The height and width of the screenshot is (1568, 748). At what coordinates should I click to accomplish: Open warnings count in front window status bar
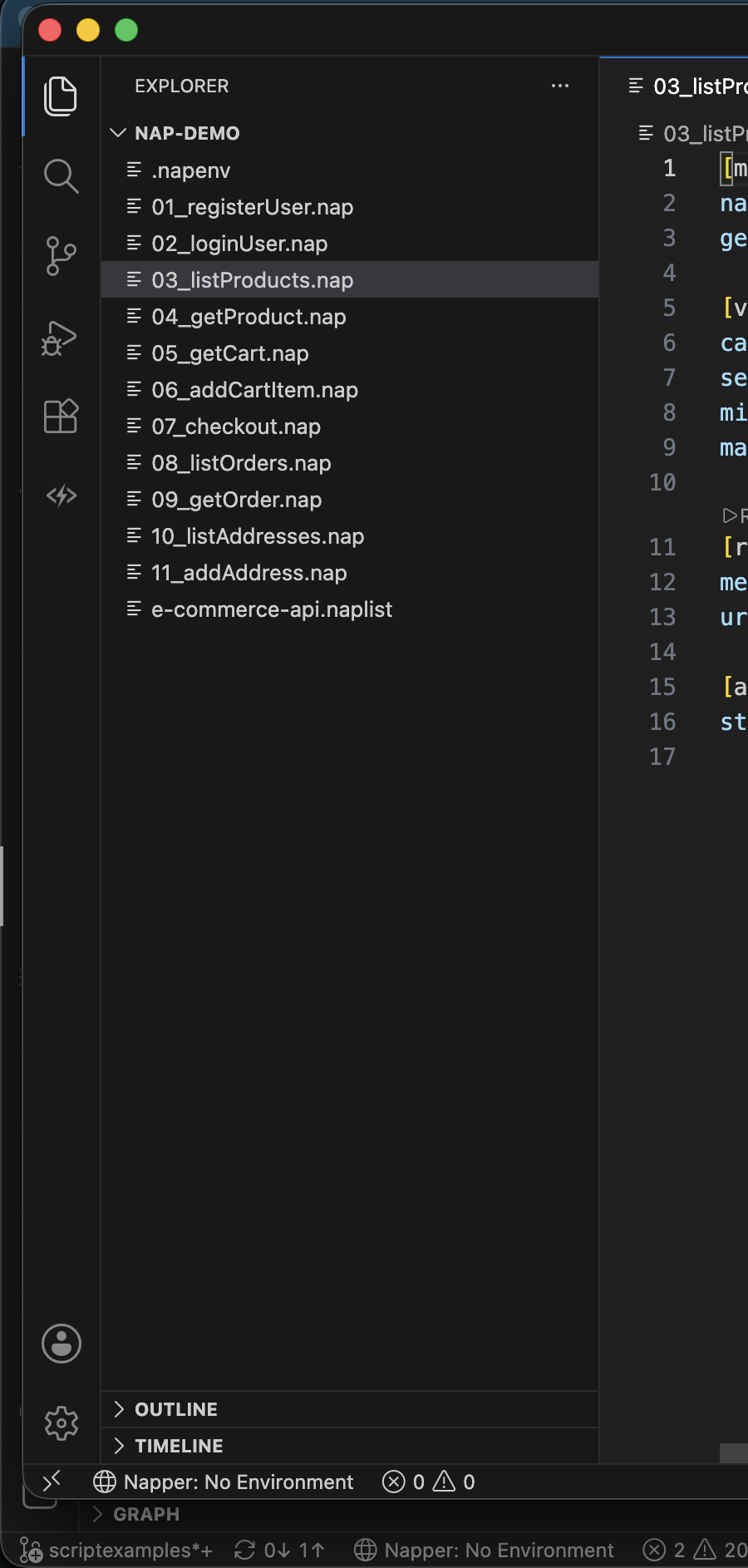pyautogui.click(x=455, y=1482)
